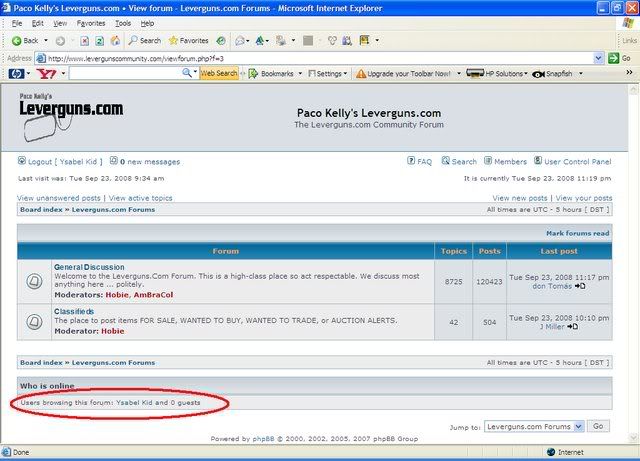Viewport: 640px width, 461px height.
Task: Open Bookmarks in Yahoo toolbar
Action: tap(271, 74)
